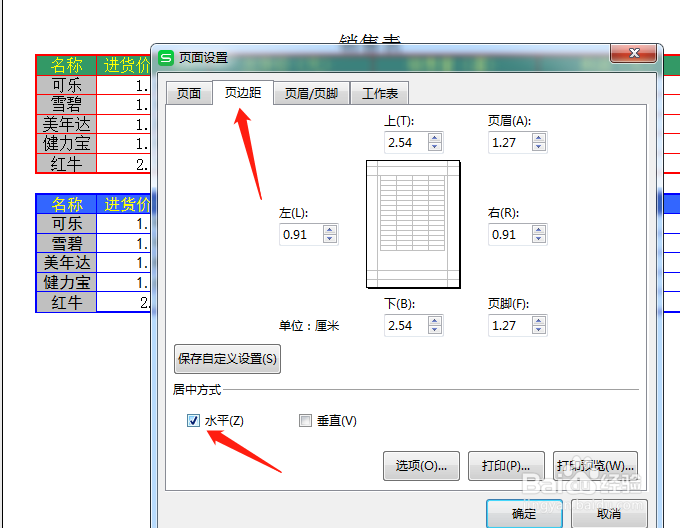The height and width of the screenshot is (528, 680).
Task: Switch to the 工作表 tab
Action: (379, 93)
